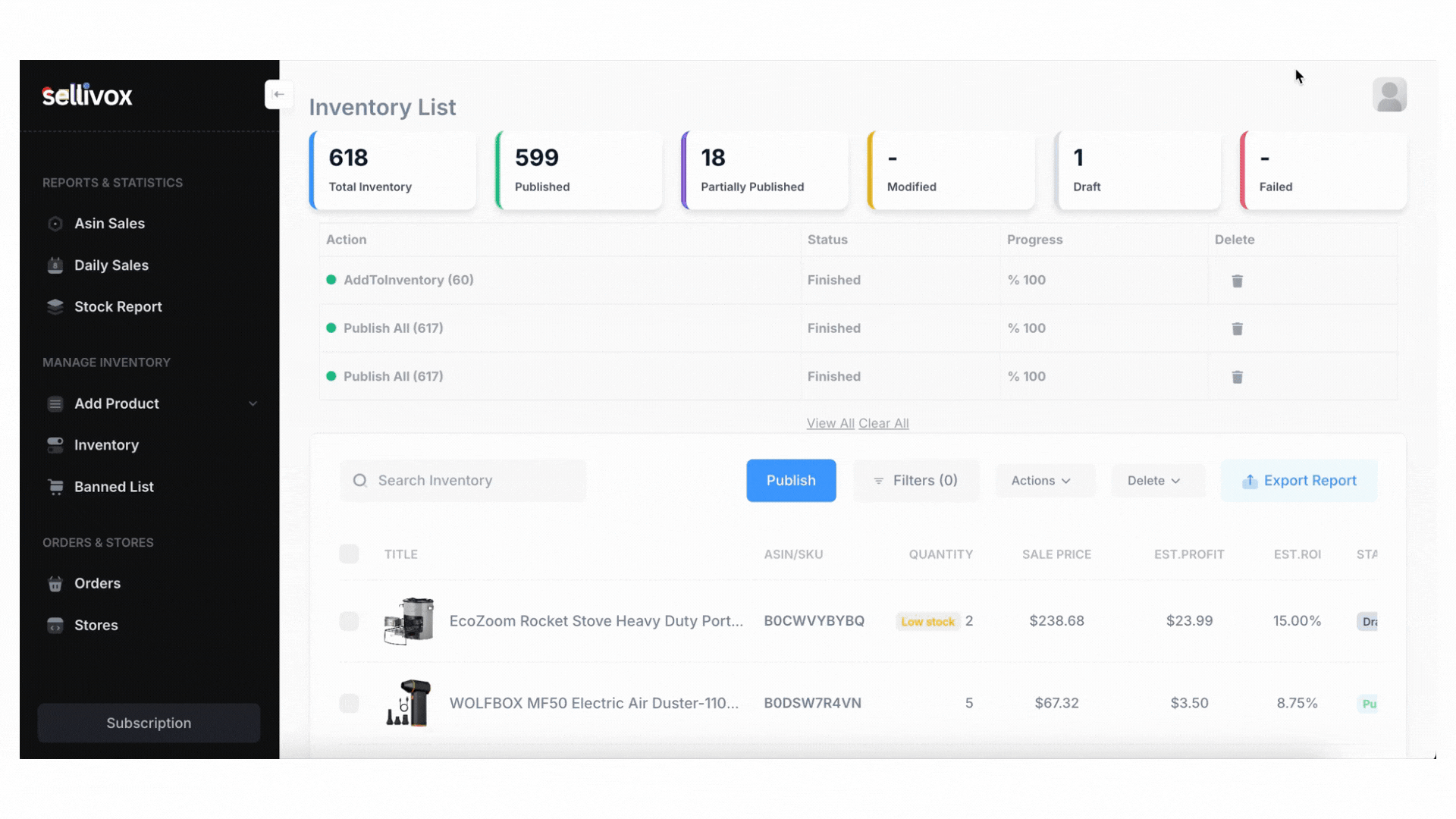Click the Orders basket icon
1456x819 pixels.
[55, 584]
